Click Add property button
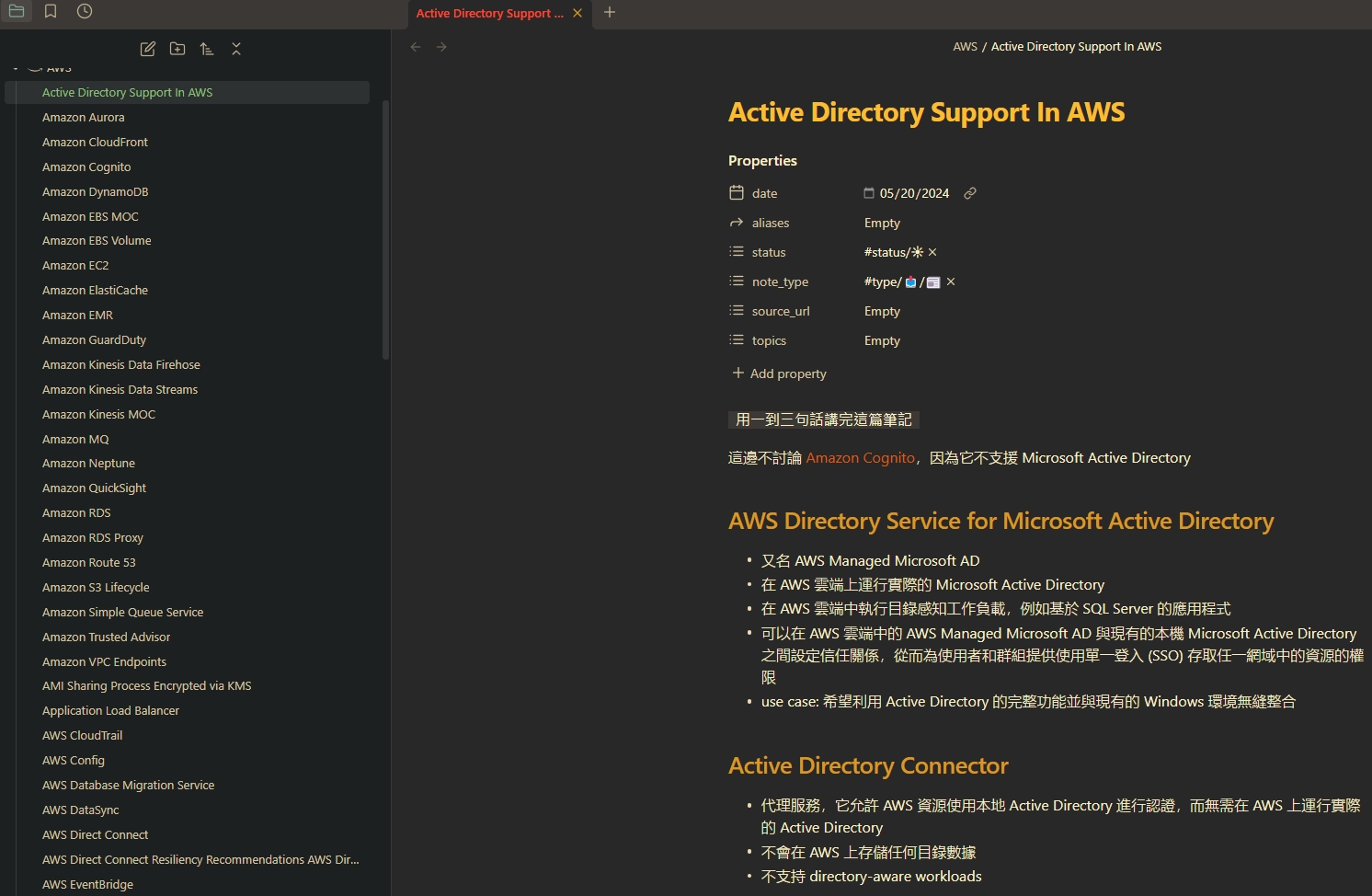Viewport: 1372px width, 896px height. pos(779,373)
